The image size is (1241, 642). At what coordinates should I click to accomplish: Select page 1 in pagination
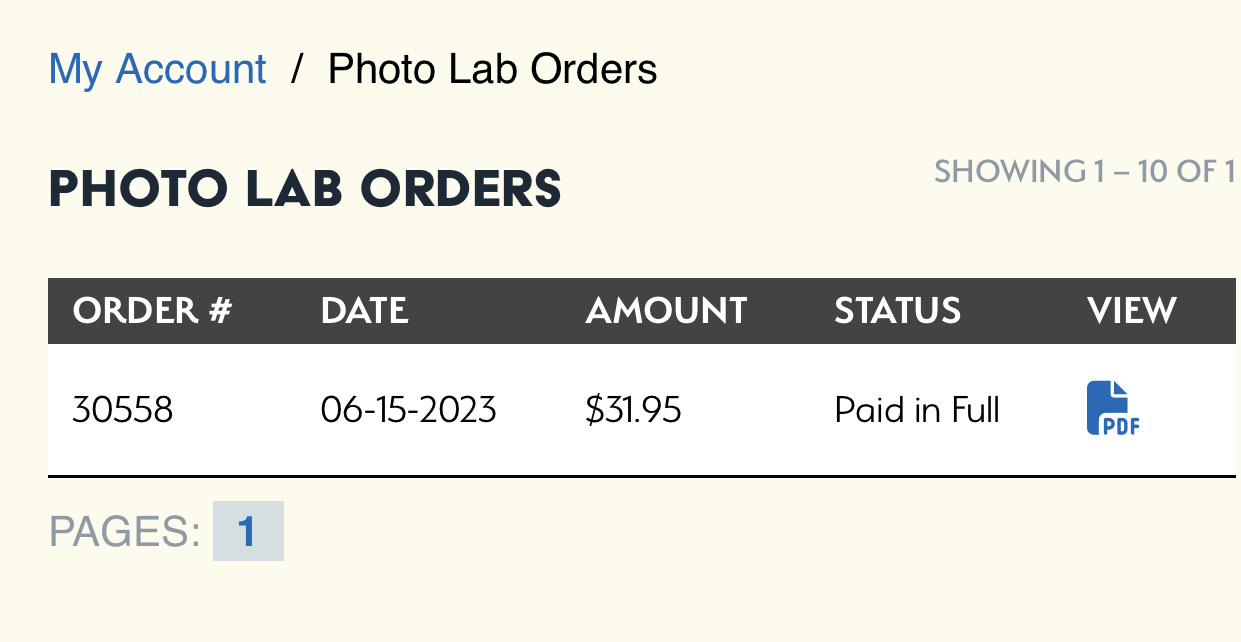[x=247, y=531]
